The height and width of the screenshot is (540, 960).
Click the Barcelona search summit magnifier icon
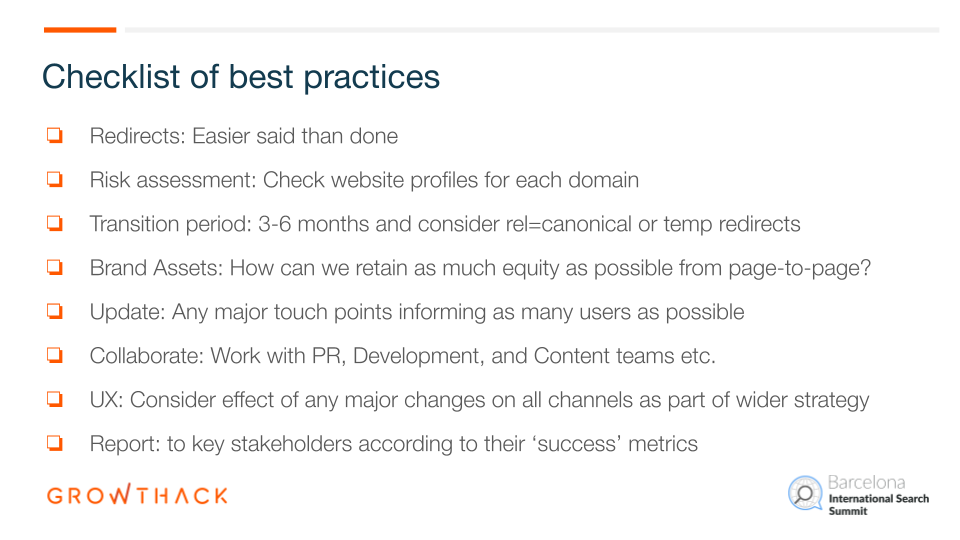(x=804, y=493)
